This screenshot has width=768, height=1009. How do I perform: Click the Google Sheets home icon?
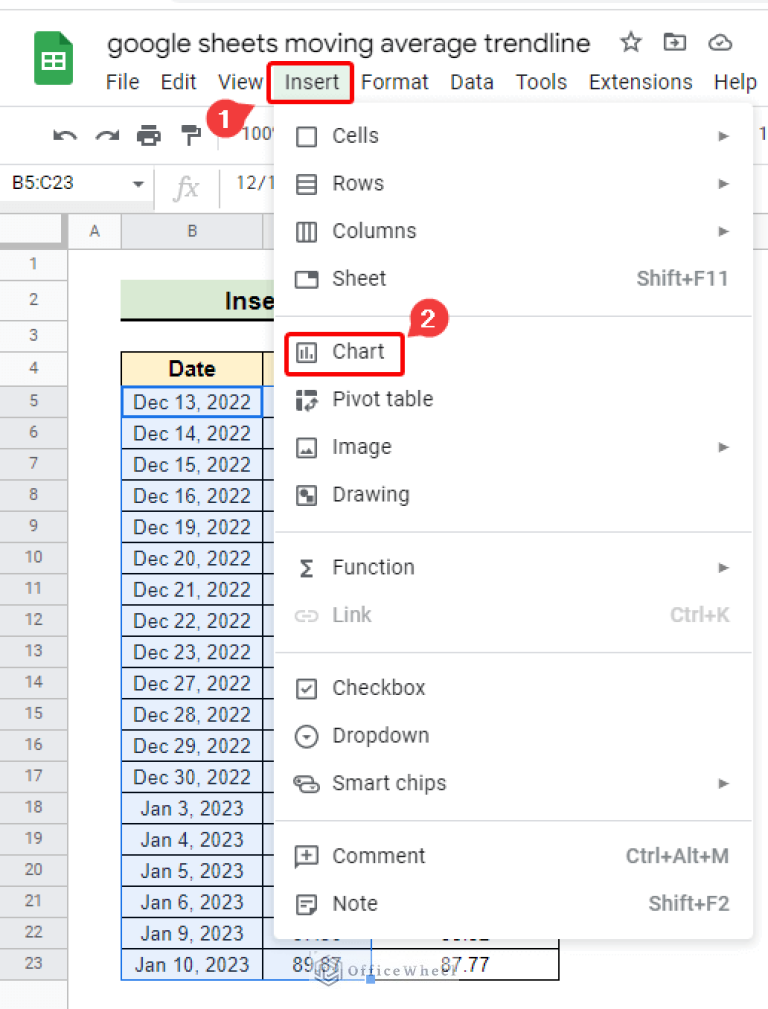tap(52, 58)
